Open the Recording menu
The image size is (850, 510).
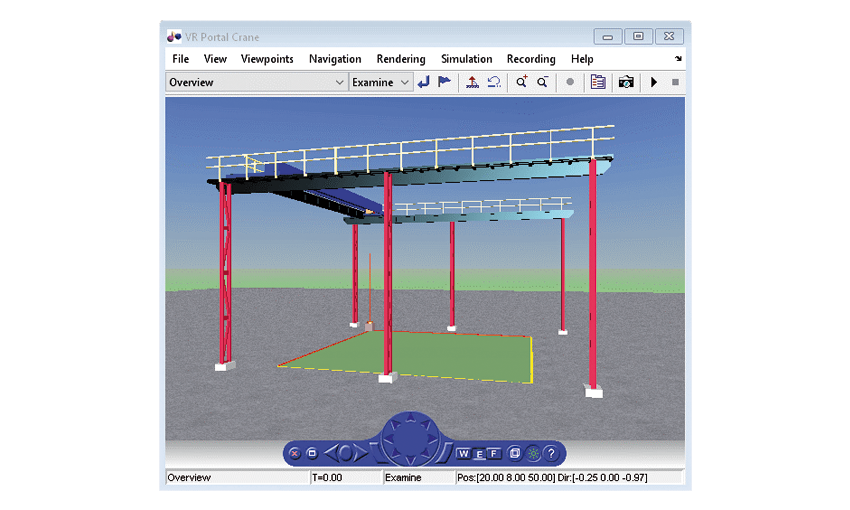[x=531, y=59]
